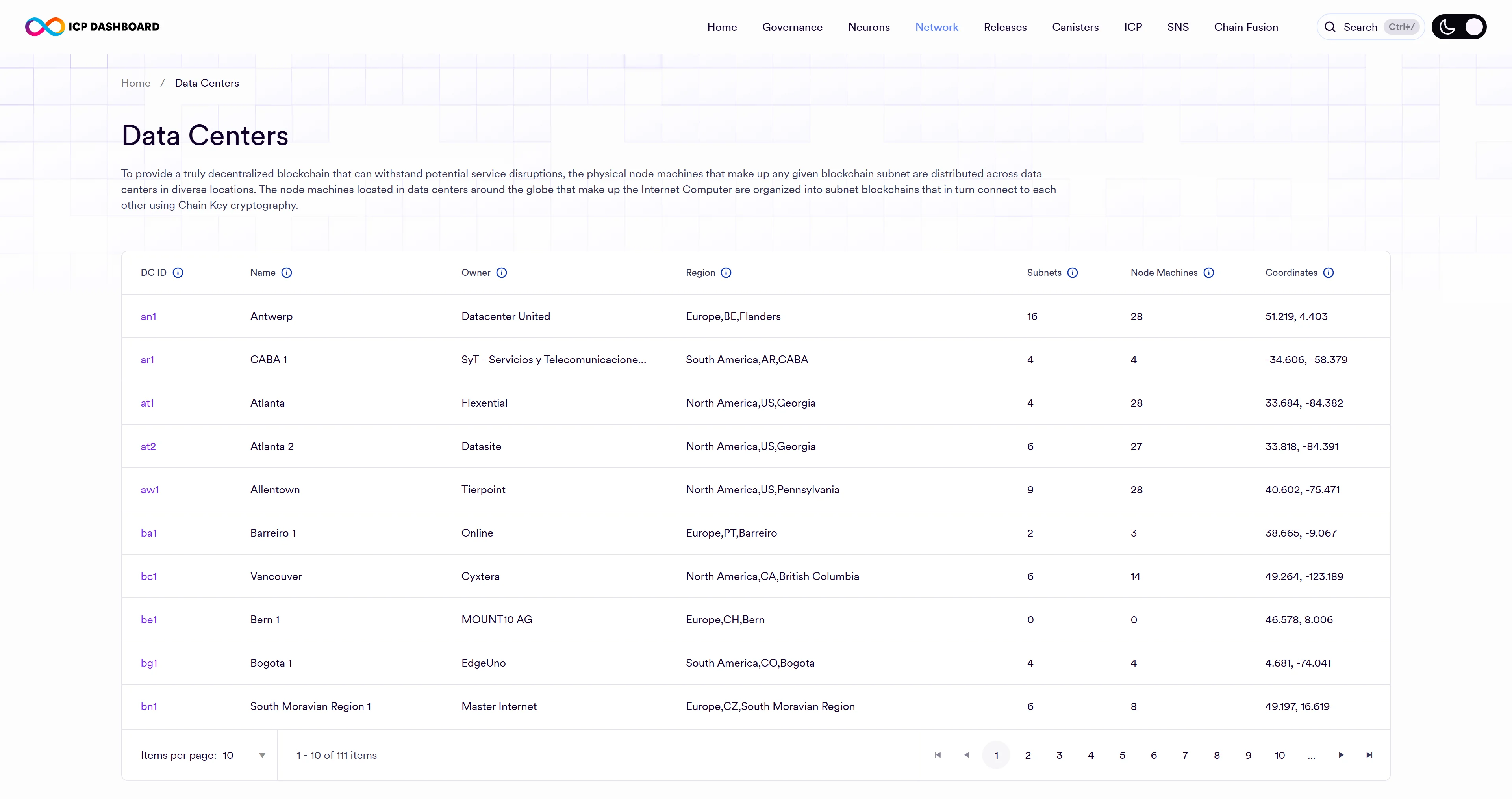Open the Neurons menu
The width and height of the screenshot is (1512, 799).
pyautogui.click(x=869, y=27)
